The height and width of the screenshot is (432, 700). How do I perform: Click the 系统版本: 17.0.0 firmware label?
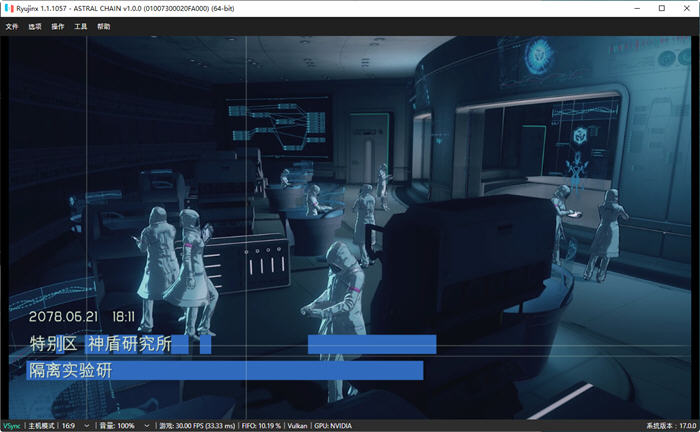click(x=671, y=426)
